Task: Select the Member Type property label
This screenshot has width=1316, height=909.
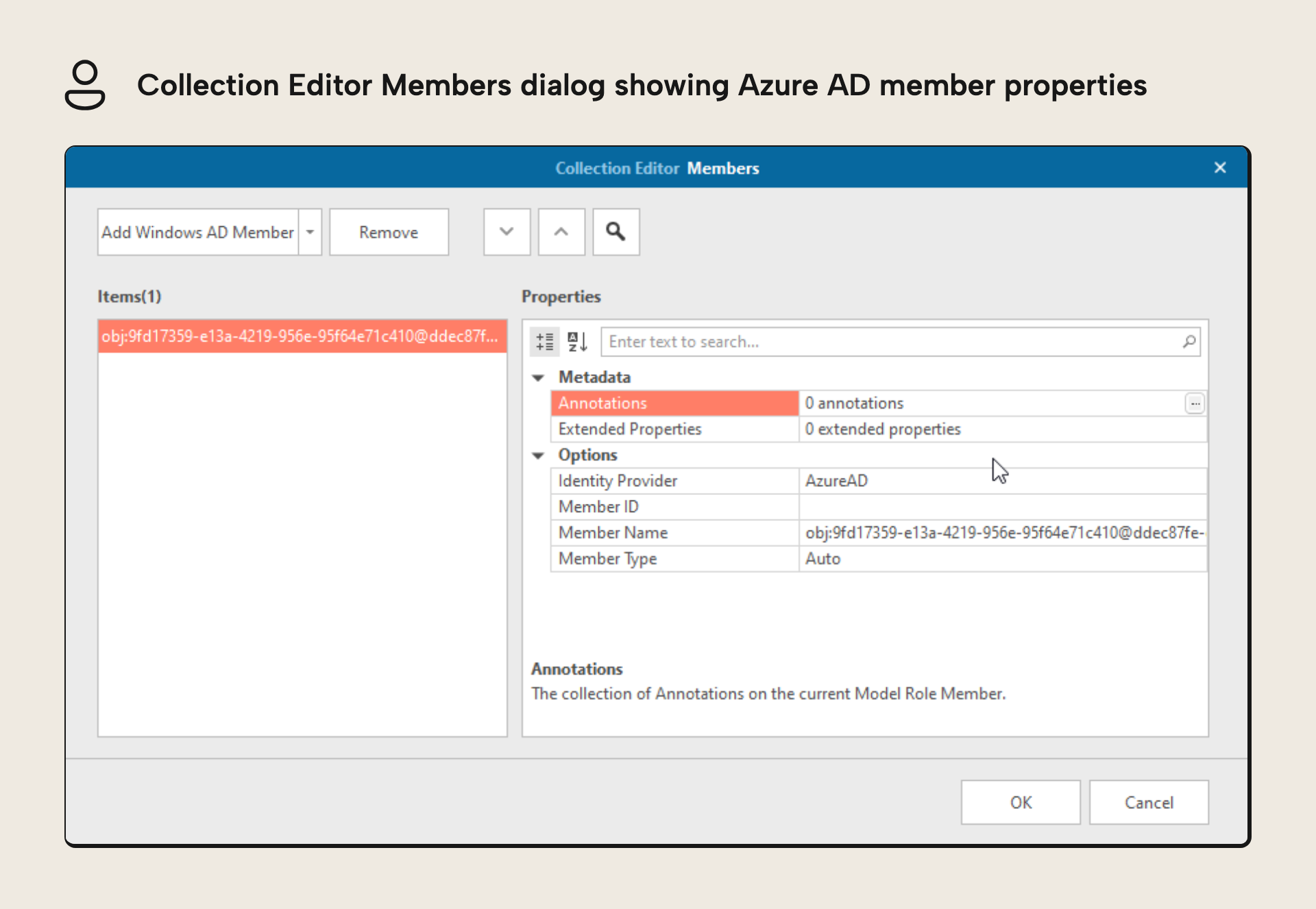Action: point(674,559)
